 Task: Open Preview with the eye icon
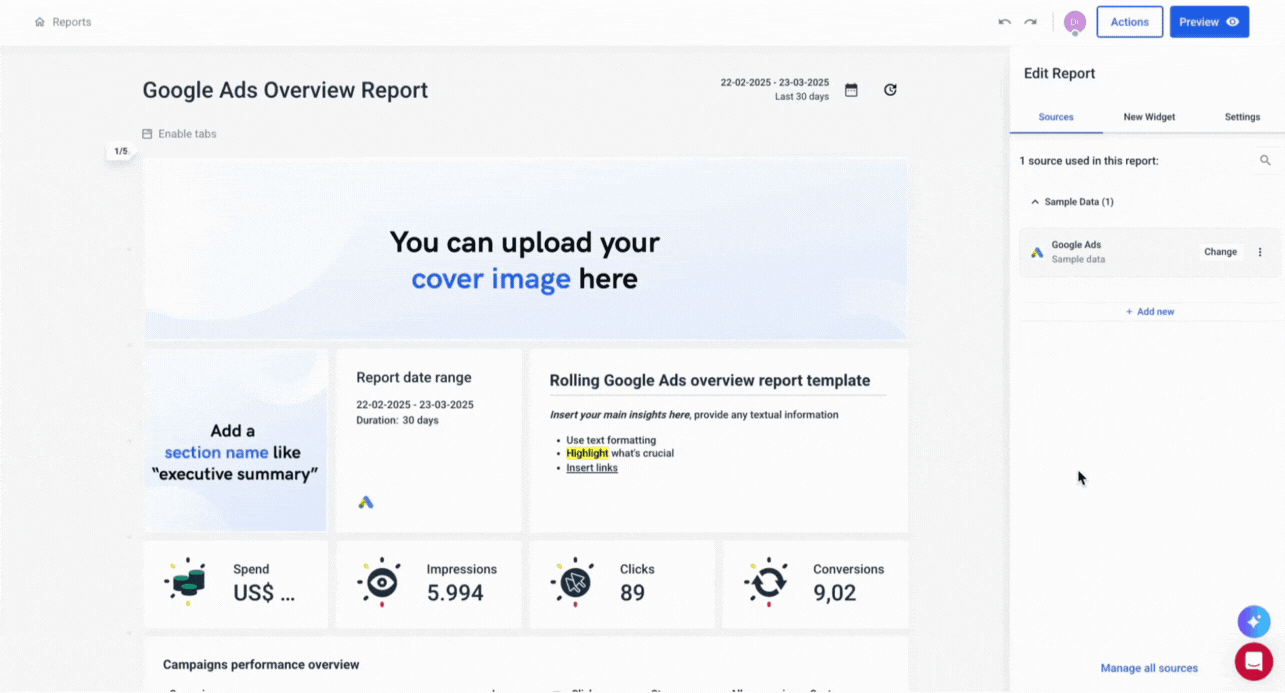(x=1209, y=22)
